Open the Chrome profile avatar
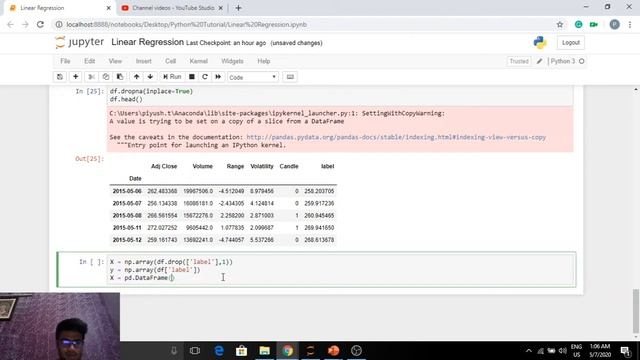The image size is (640, 360). click(614, 24)
